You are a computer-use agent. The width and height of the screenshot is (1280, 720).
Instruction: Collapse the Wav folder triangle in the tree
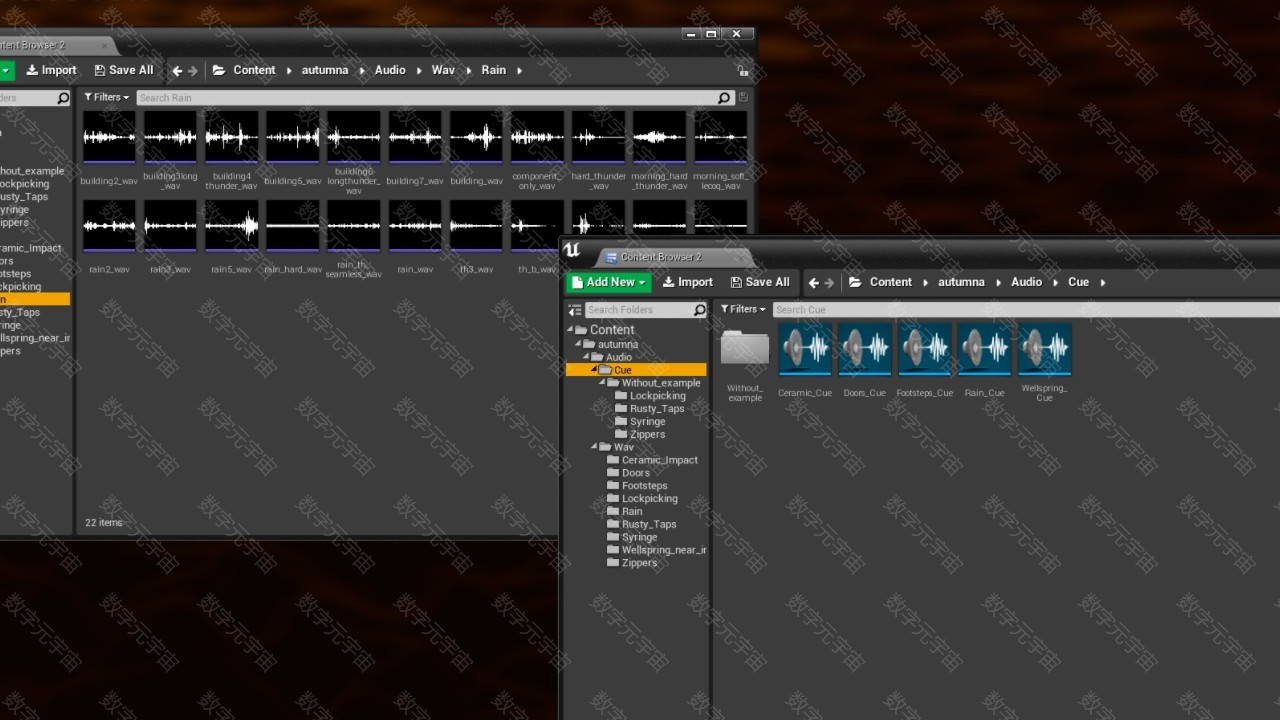(594, 446)
